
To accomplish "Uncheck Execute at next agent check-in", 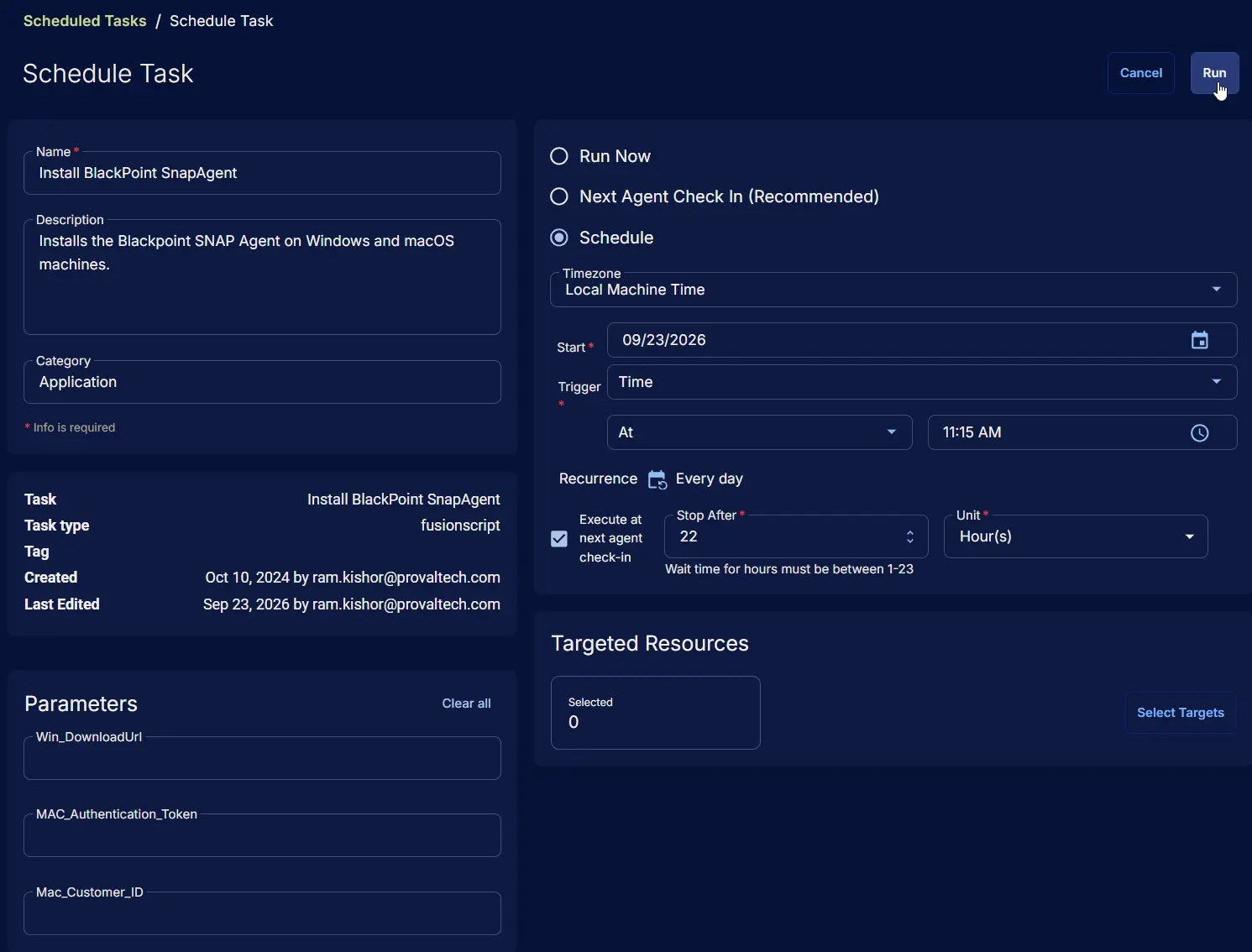I will pos(559,538).
